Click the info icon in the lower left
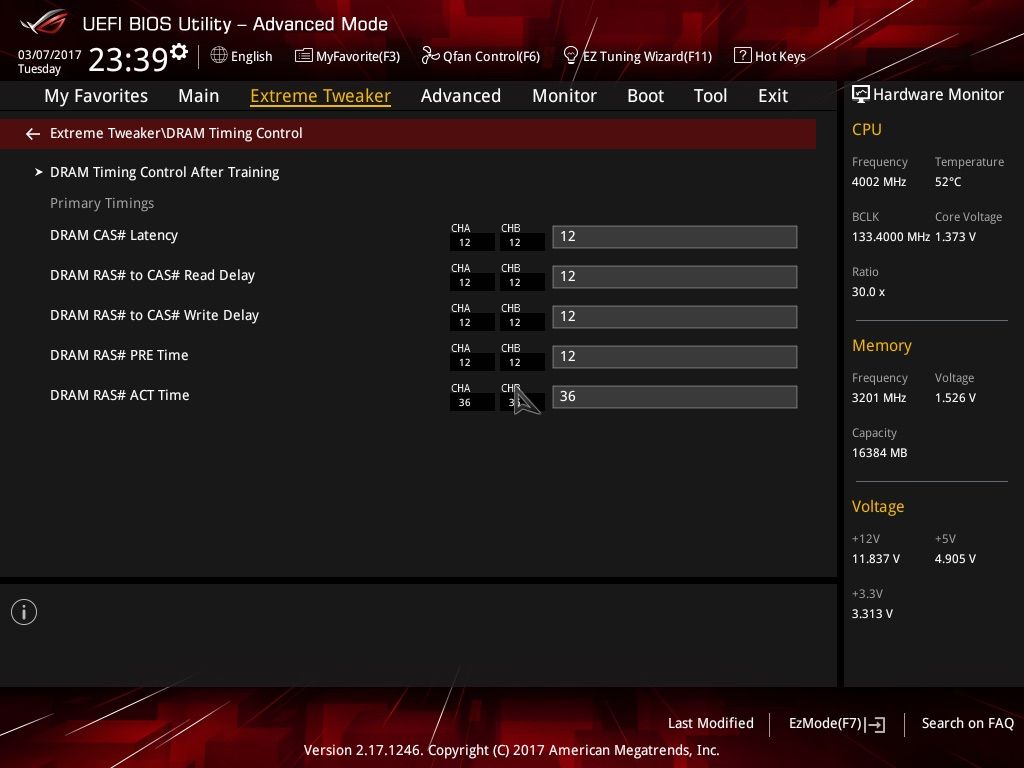Screen dimensions: 1024x768 [24, 611]
